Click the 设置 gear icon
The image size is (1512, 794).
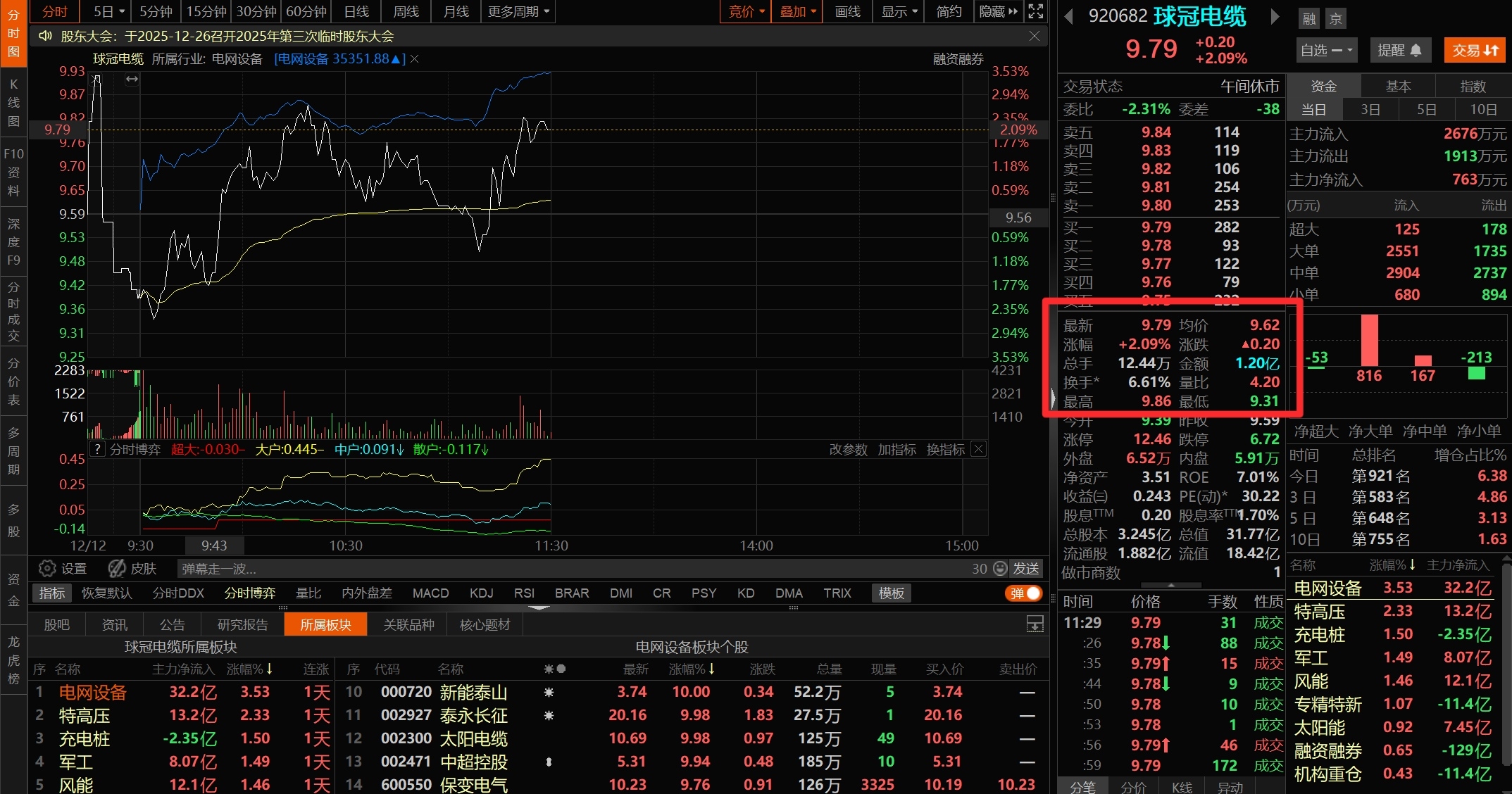tap(47, 568)
